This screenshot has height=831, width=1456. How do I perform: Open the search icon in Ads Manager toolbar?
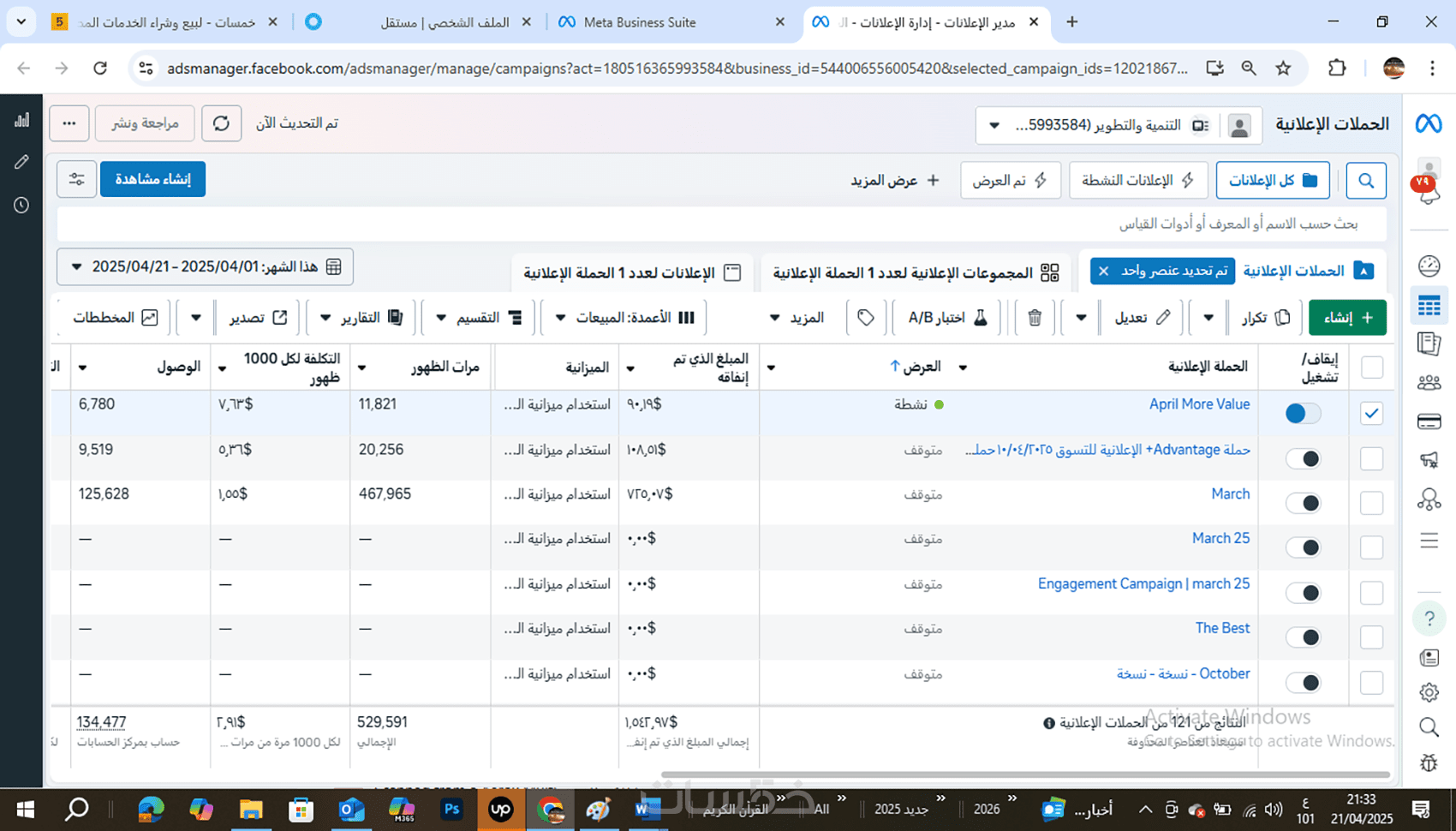pos(1366,181)
